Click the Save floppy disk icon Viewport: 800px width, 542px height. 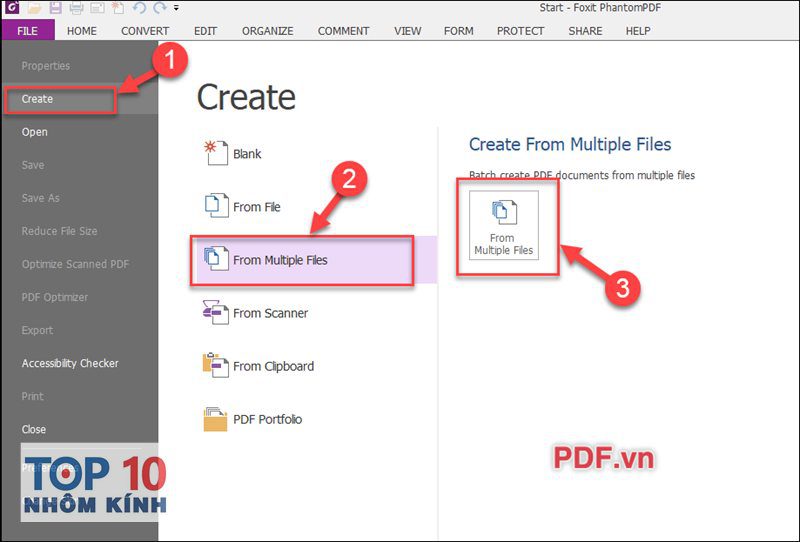pyautogui.click(x=55, y=7)
